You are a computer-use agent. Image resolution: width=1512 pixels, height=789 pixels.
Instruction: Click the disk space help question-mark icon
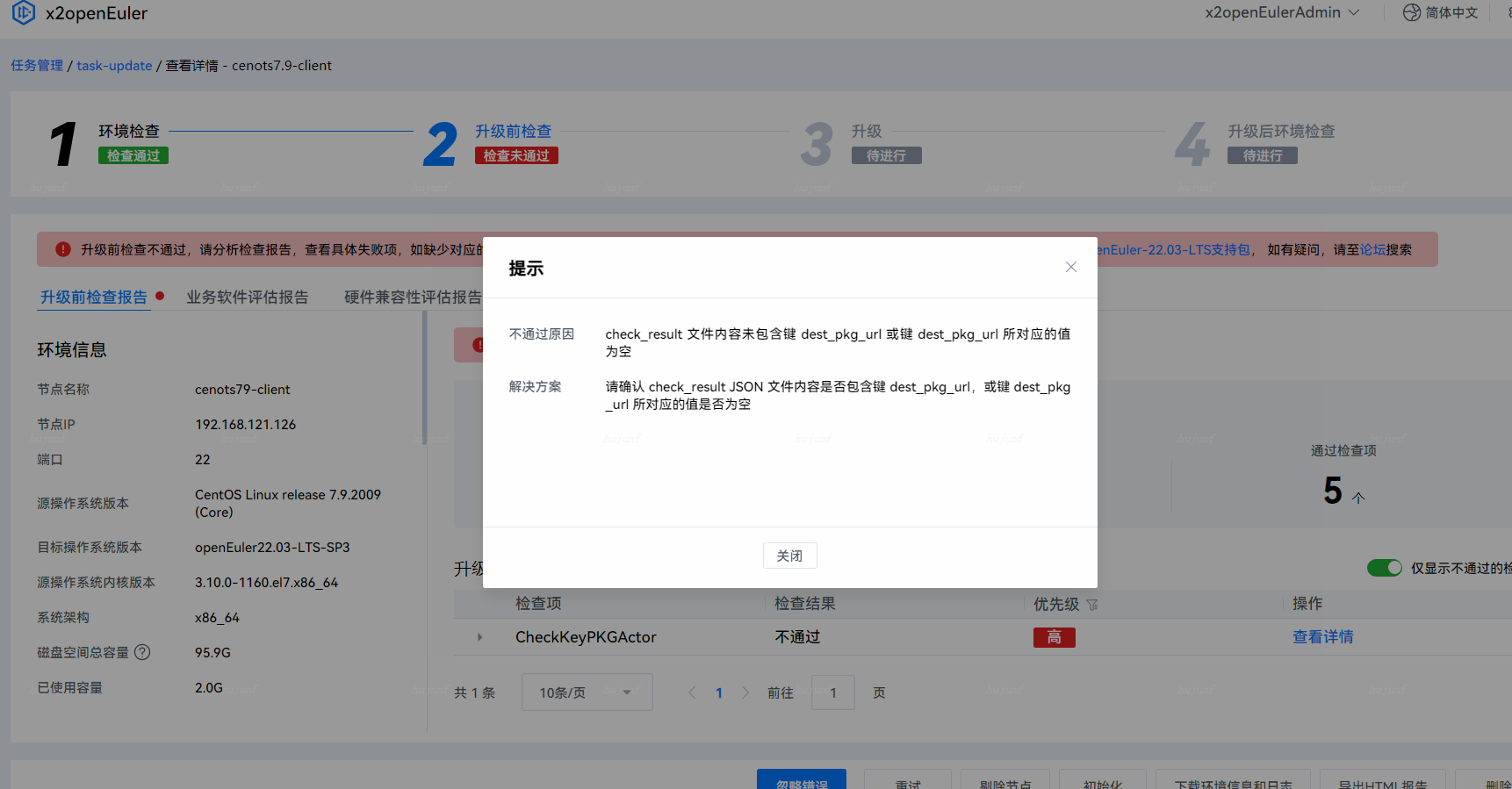tap(142, 652)
